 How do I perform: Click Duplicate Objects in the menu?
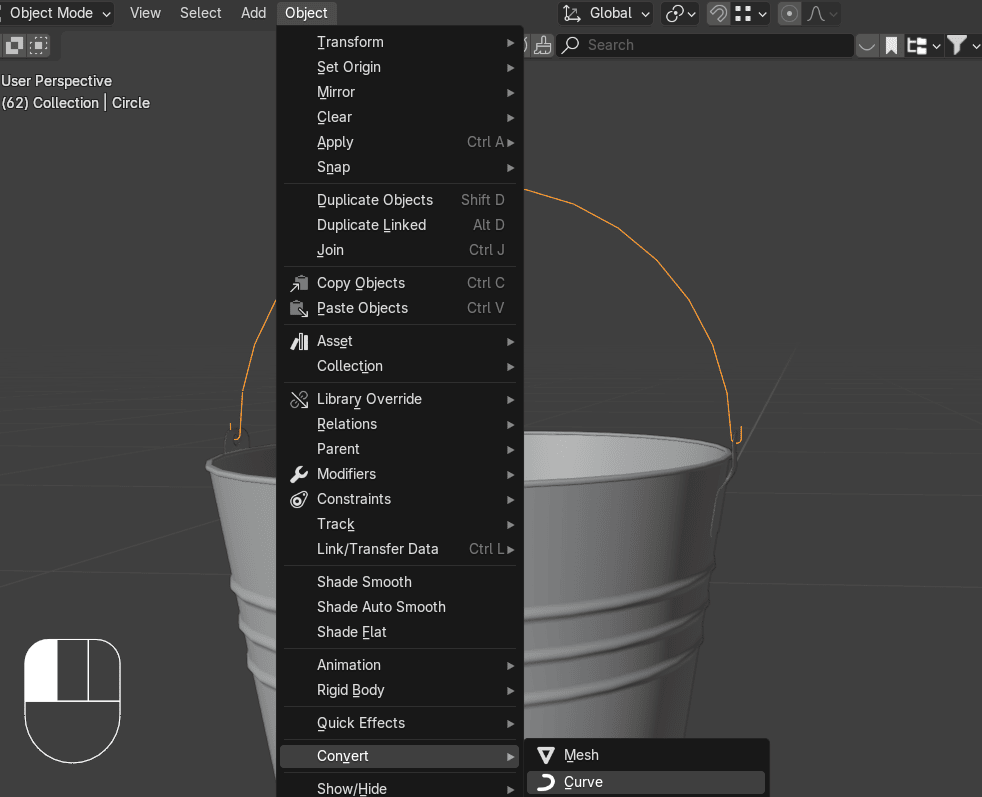[375, 200]
